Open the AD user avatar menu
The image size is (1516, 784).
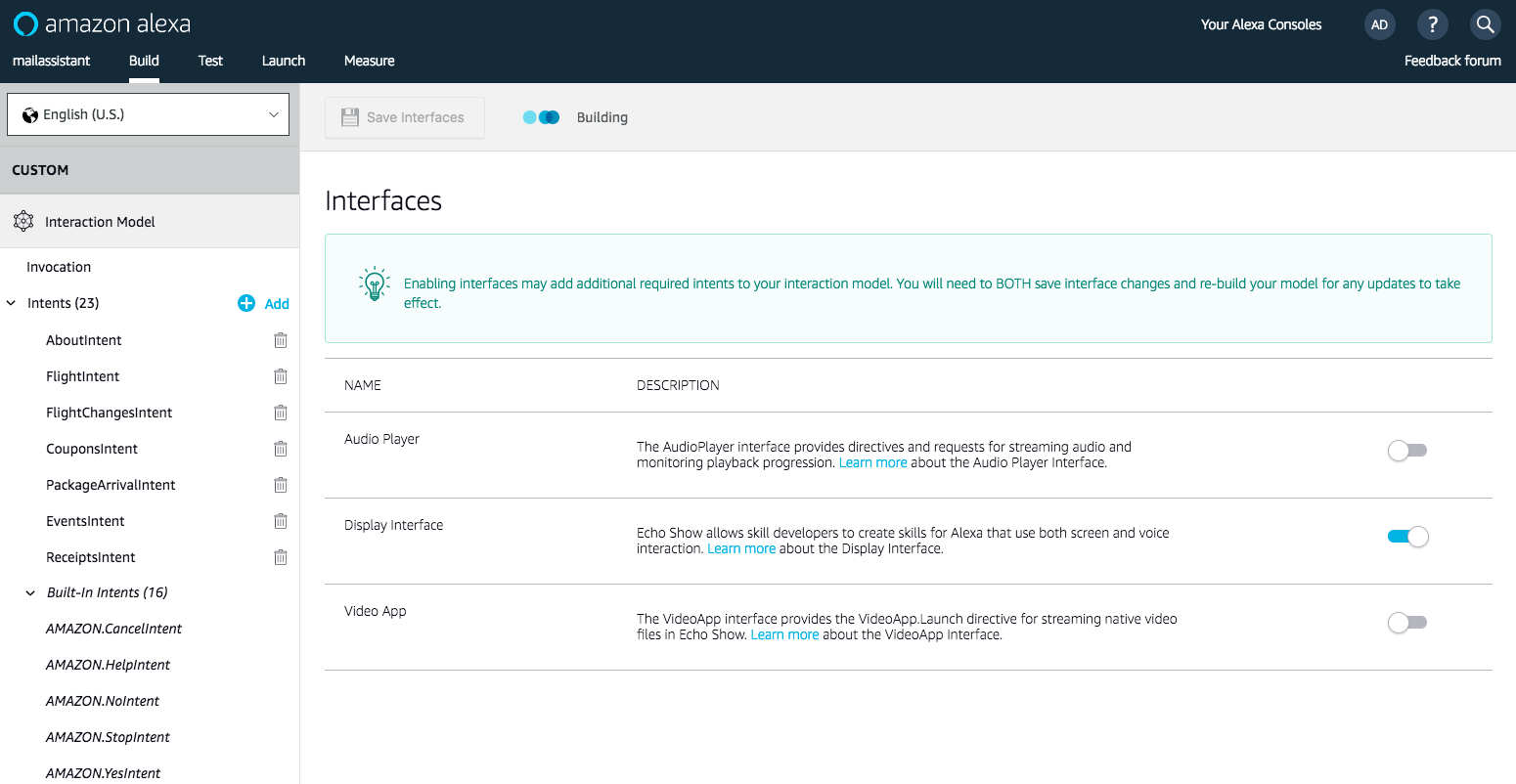coord(1380,24)
